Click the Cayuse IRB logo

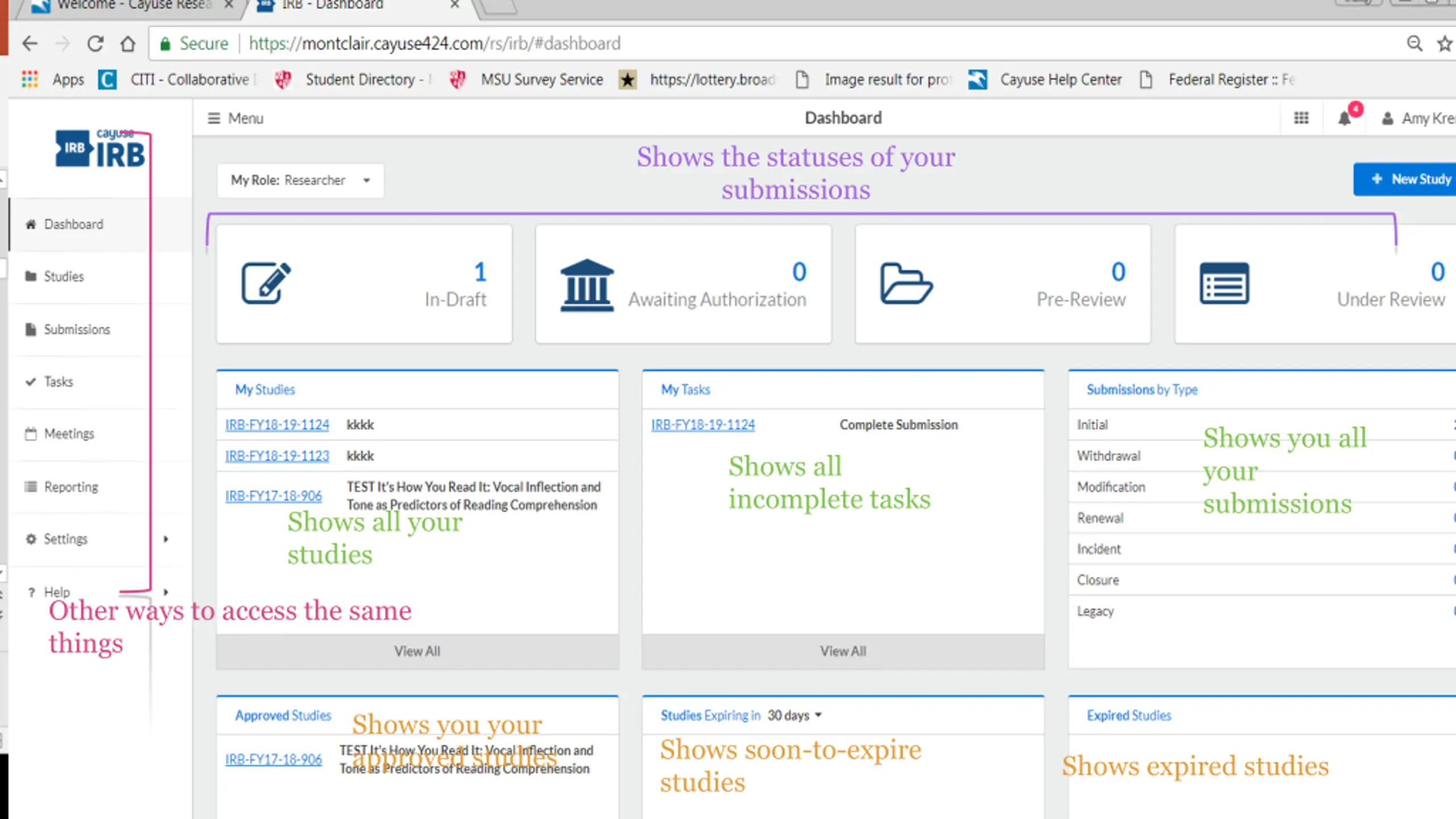click(x=100, y=149)
